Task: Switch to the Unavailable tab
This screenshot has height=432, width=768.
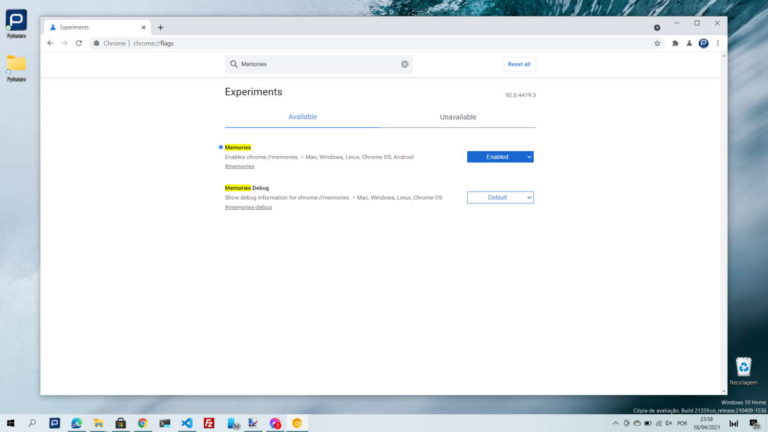Action: pos(458,117)
